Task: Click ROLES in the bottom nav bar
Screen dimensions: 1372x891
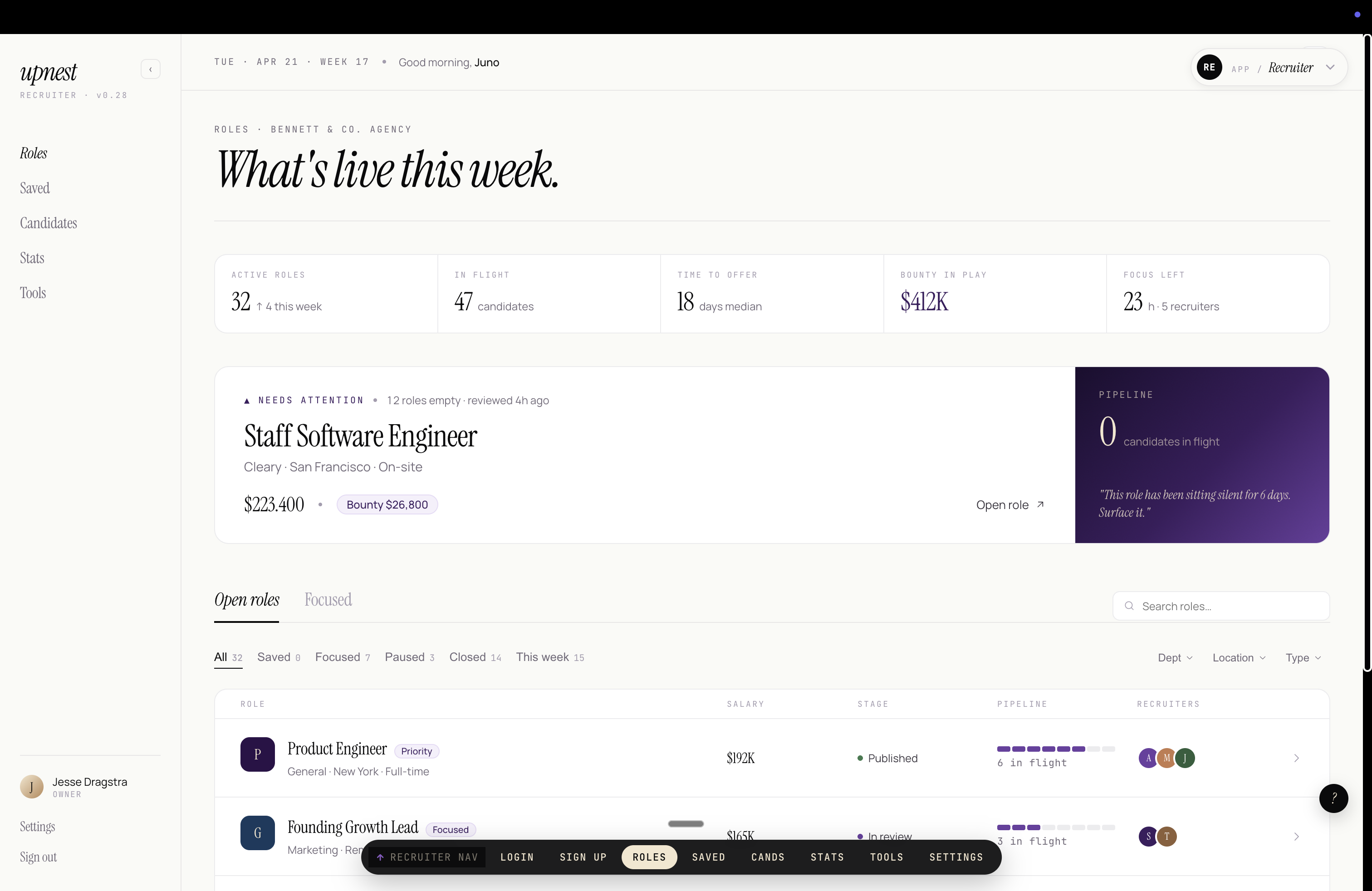Action: (x=649, y=857)
